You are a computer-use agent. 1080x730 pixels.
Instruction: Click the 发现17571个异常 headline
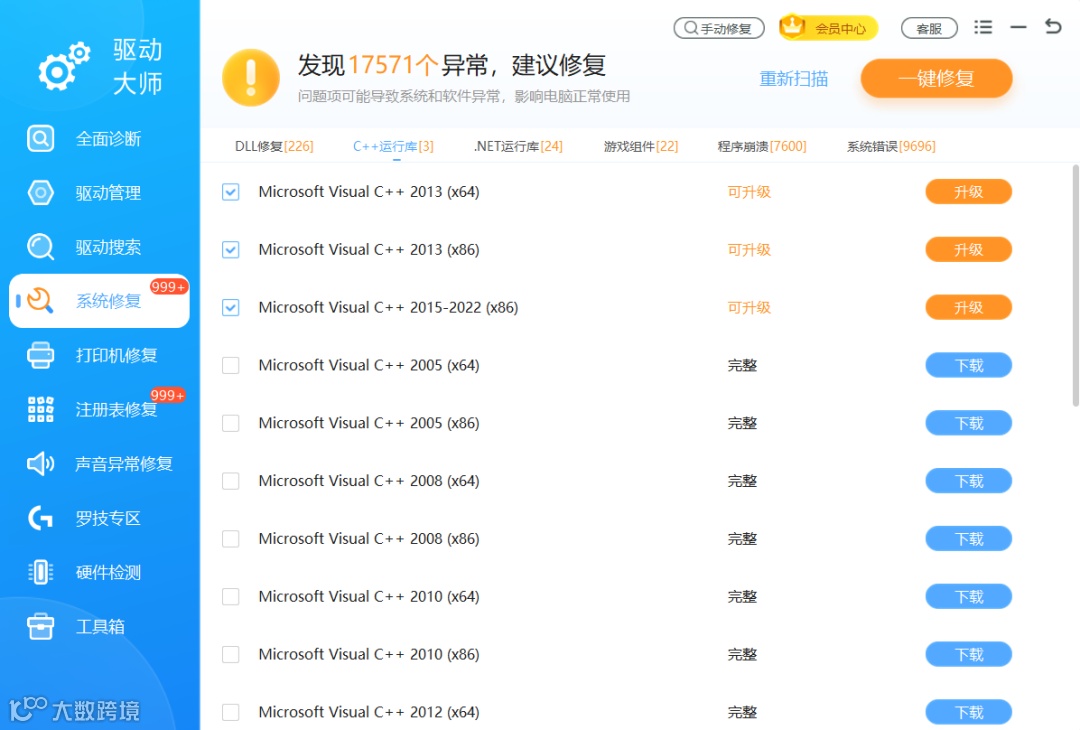click(x=452, y=65)
